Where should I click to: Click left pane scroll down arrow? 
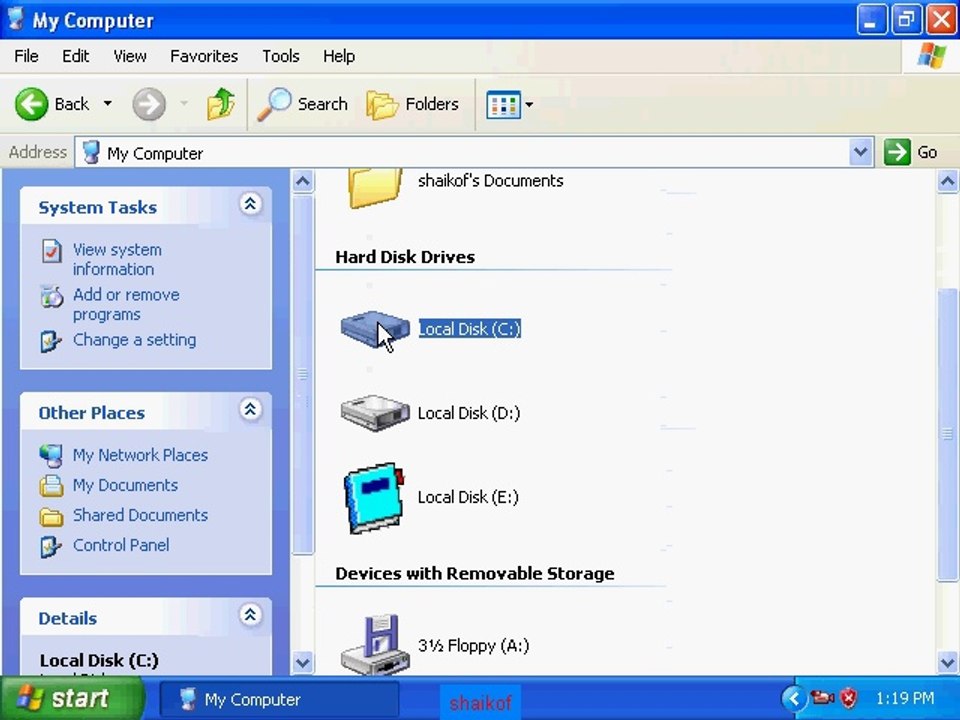click(302, 662)
